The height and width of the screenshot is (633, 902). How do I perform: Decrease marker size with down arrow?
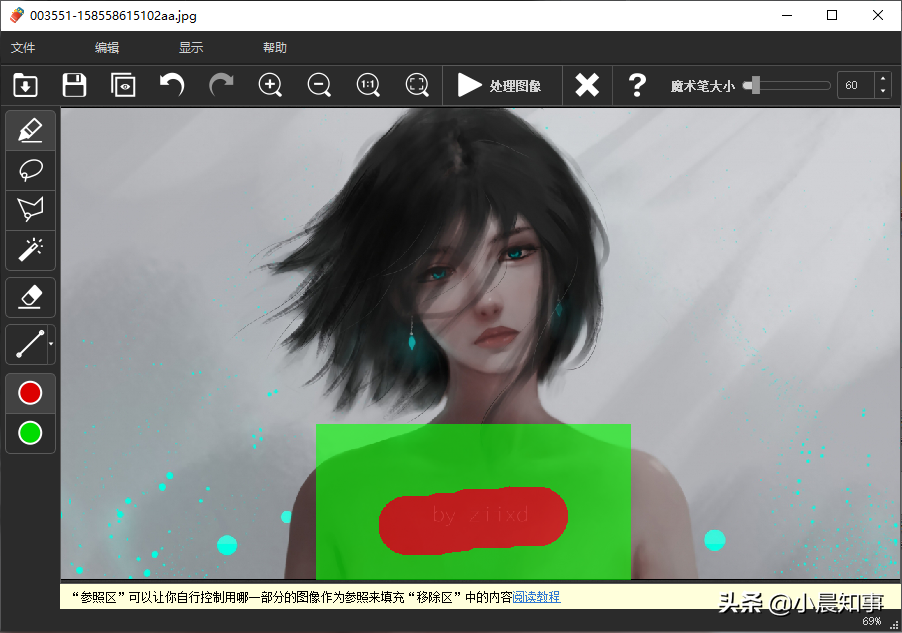(x=882, y=92)
